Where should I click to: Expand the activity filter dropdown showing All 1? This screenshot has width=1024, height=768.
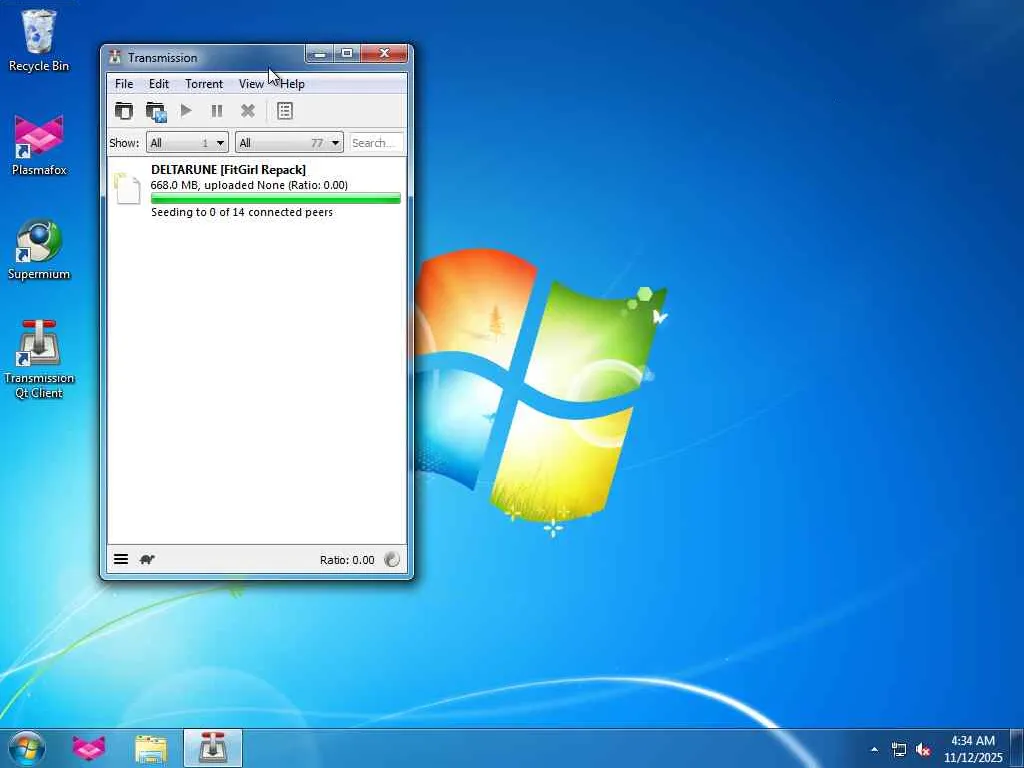187,142
